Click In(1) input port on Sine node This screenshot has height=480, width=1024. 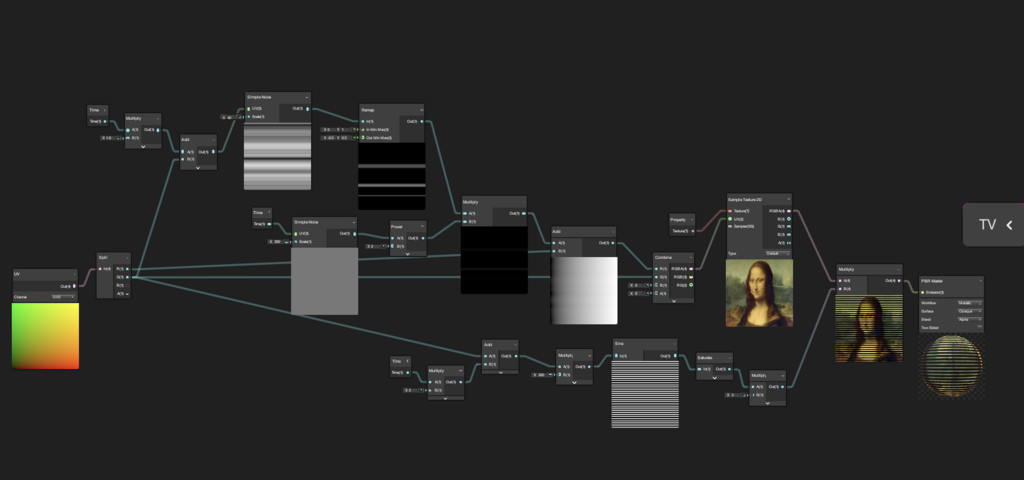616,356
